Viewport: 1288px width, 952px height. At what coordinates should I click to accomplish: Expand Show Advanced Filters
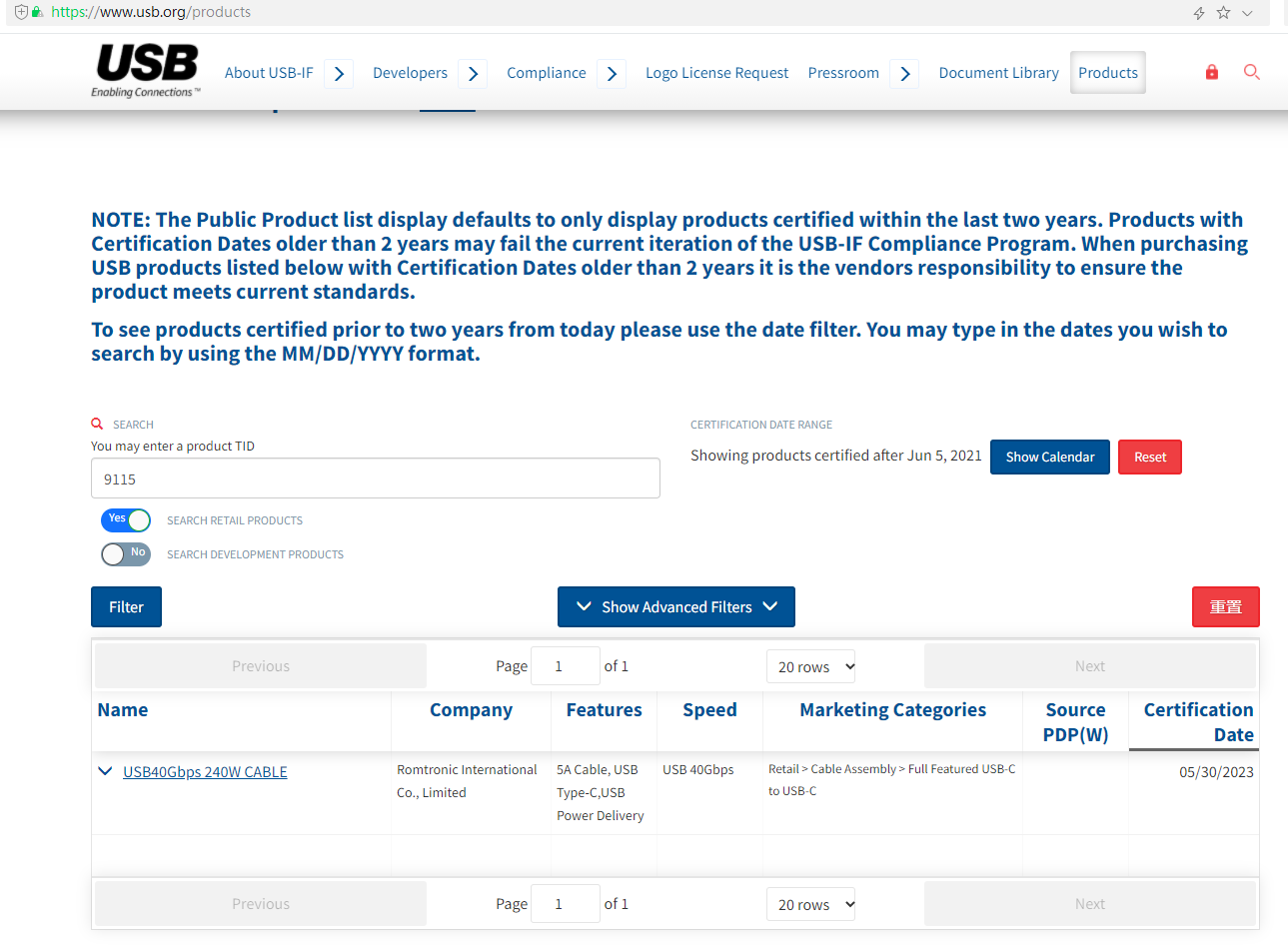click(676, 607)
